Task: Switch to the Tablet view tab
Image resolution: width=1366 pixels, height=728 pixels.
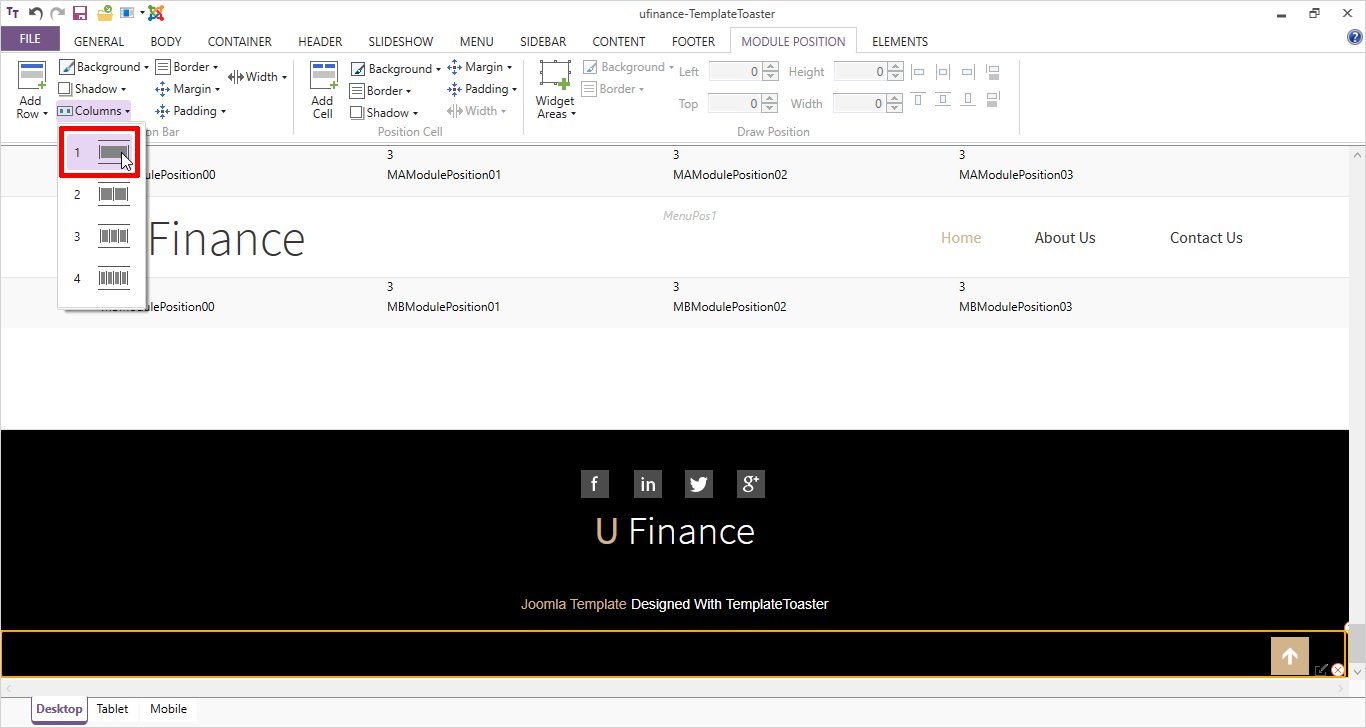Action: [x=112, y=709]
